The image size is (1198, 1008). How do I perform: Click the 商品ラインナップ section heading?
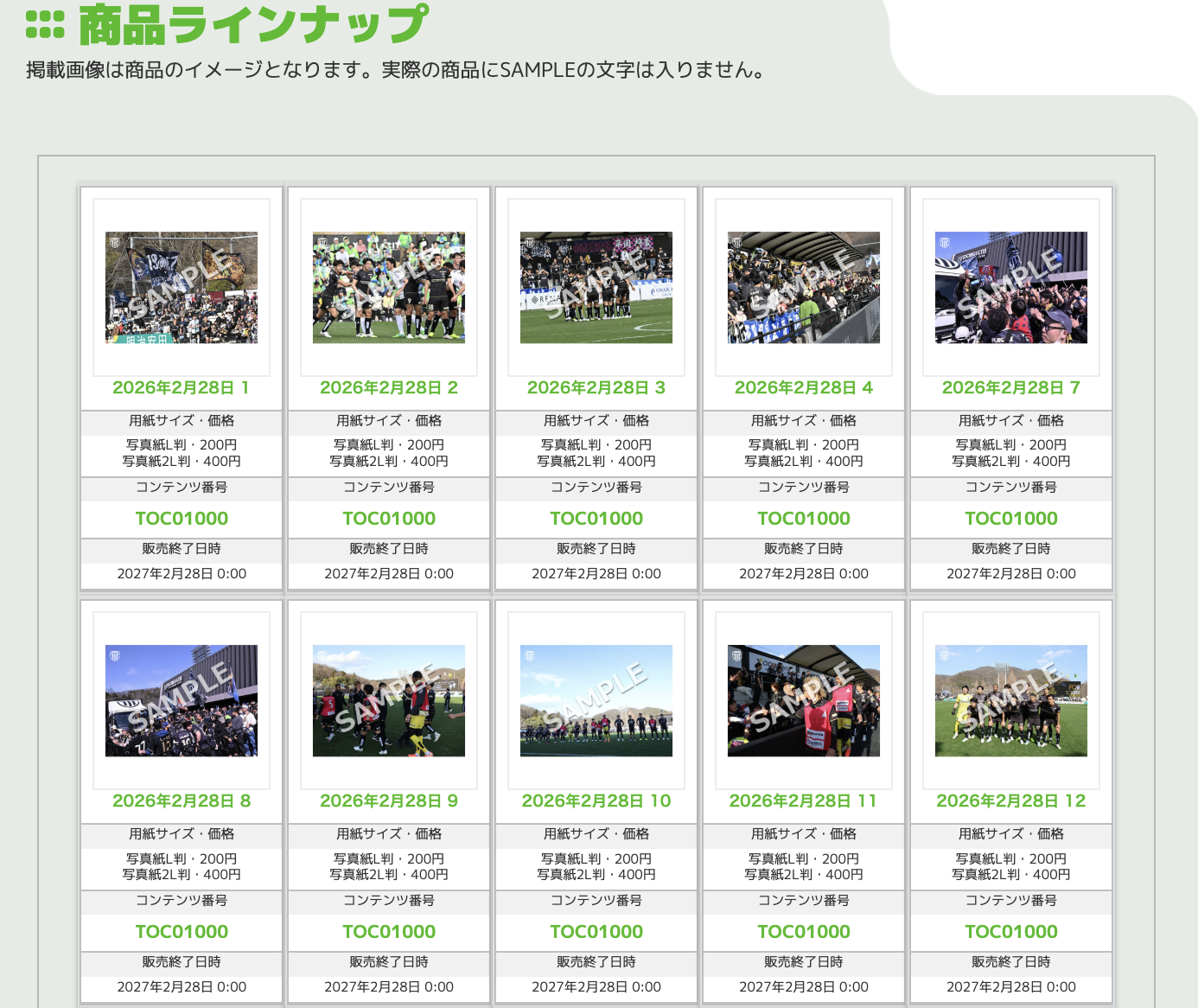(252, 24)
